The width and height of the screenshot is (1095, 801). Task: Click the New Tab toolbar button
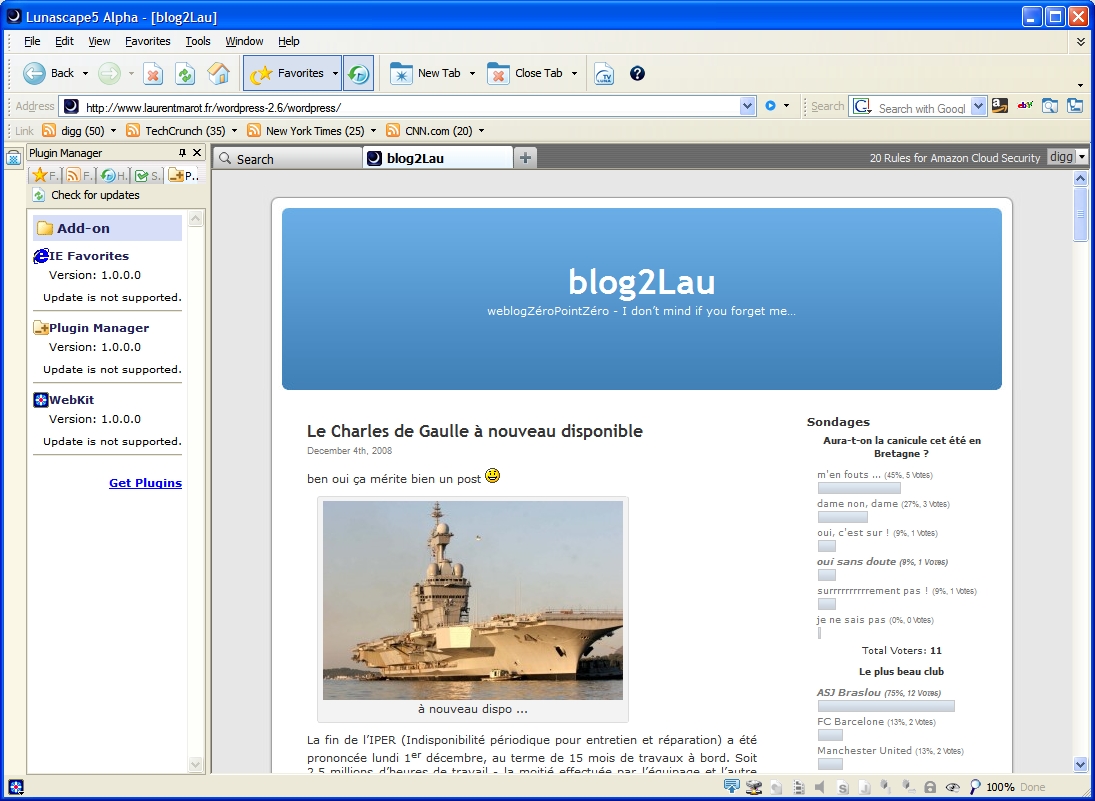[x=425, y=73]
